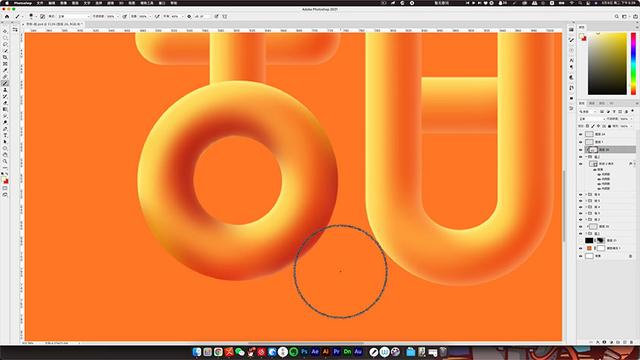Image resolution: width=640 pixels, height=360 pixels.
Task: Expand the layer group below selected layer
Action: [586, 157]
